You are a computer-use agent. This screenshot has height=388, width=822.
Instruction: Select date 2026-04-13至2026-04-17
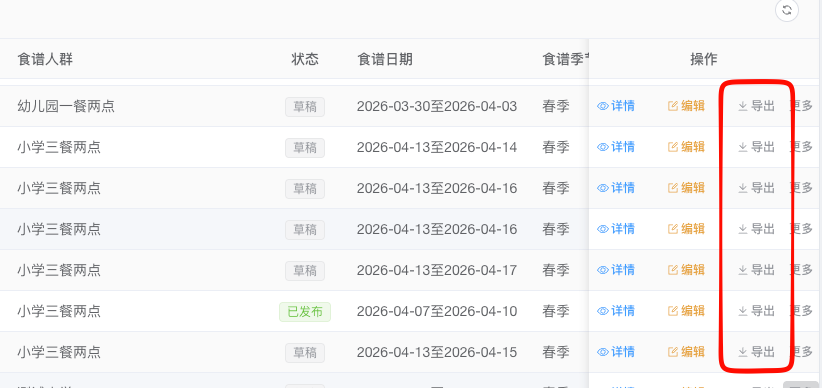point(437,271)
